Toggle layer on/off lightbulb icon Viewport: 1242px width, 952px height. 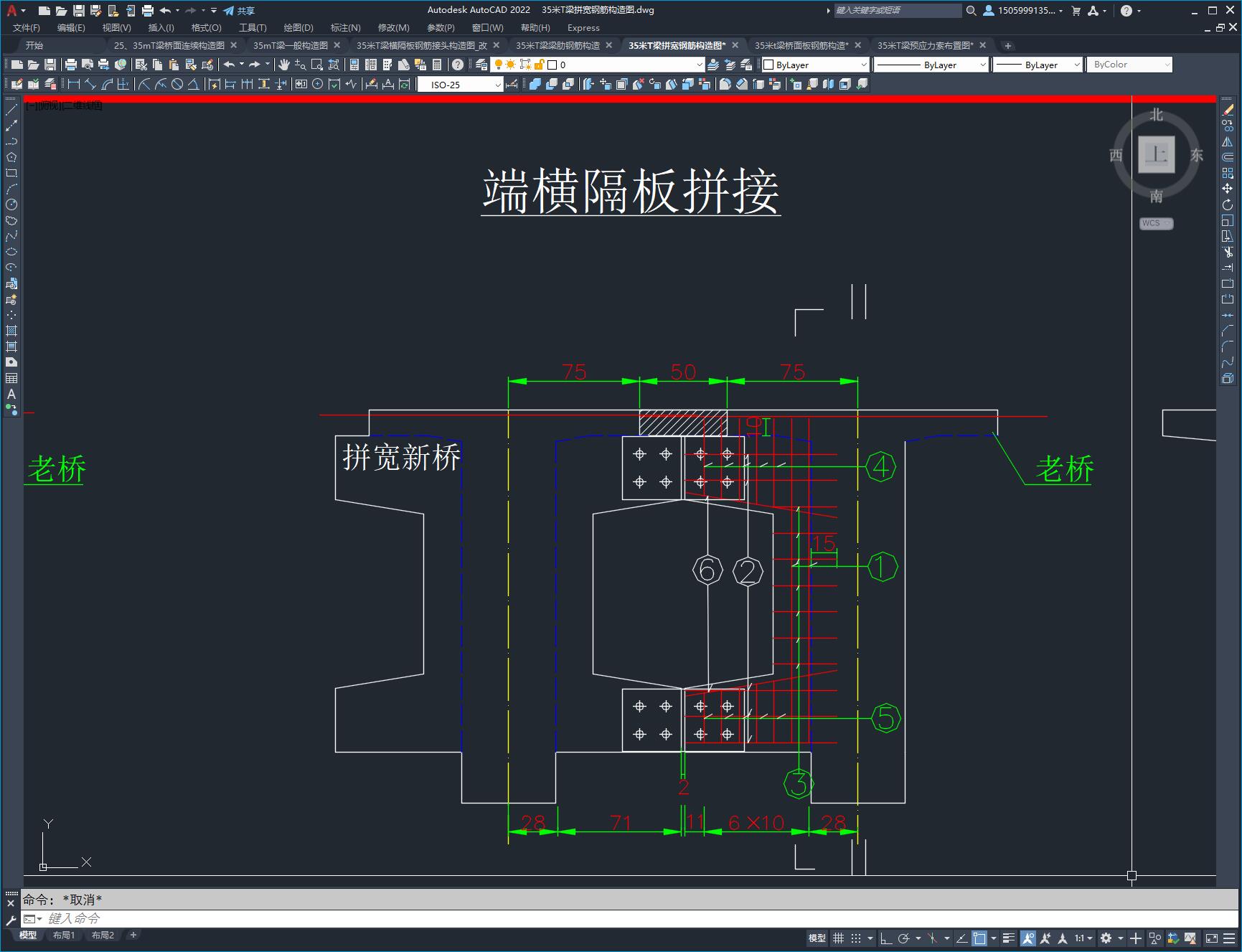click(x=499, y=65)
